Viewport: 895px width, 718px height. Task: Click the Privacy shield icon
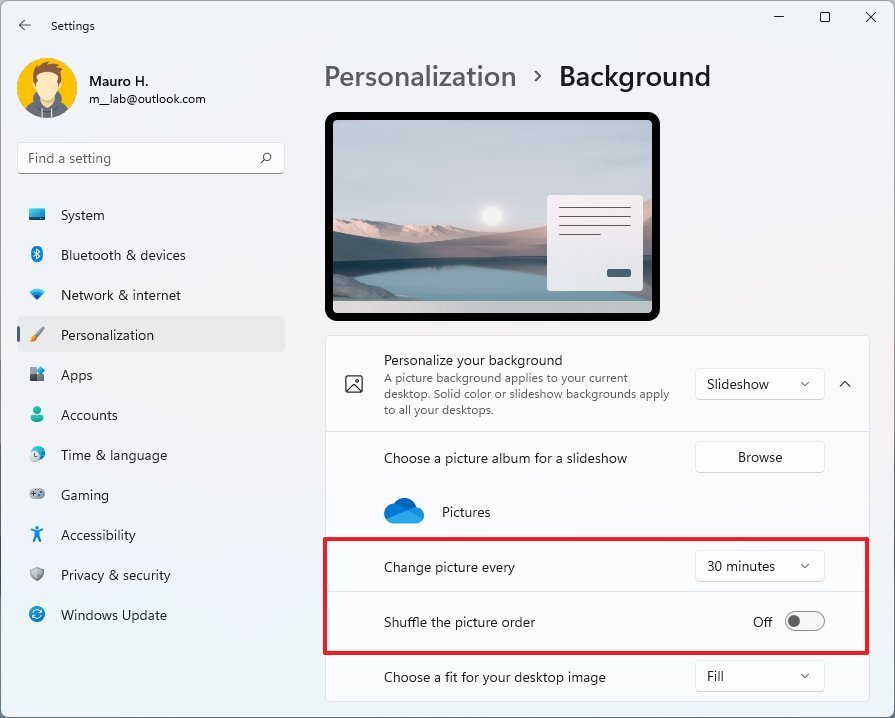(x=37, y=574)
